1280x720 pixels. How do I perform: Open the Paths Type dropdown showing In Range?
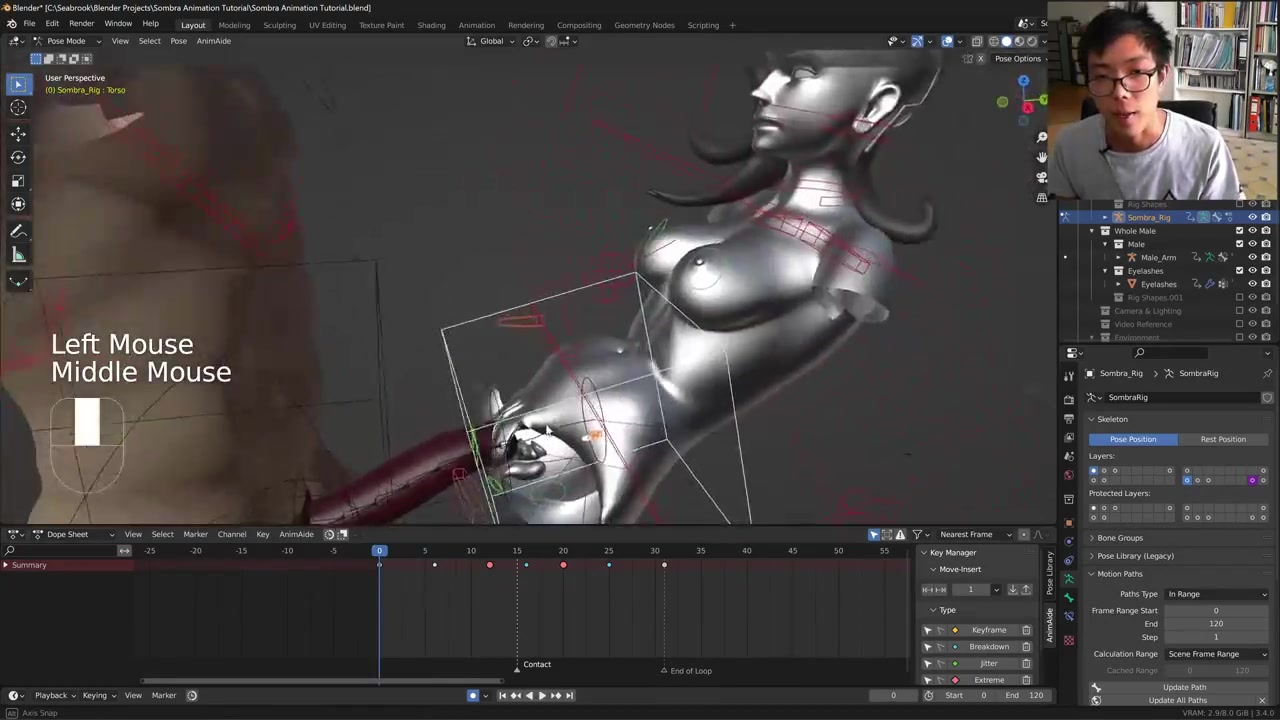pos(1216,594)
